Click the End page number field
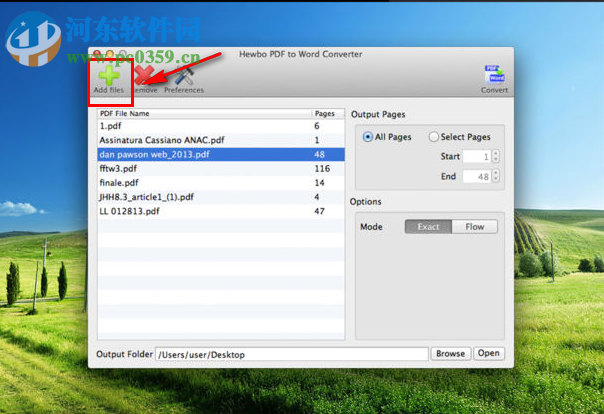Viewport: 604px width, 414px height. point(476,176)
